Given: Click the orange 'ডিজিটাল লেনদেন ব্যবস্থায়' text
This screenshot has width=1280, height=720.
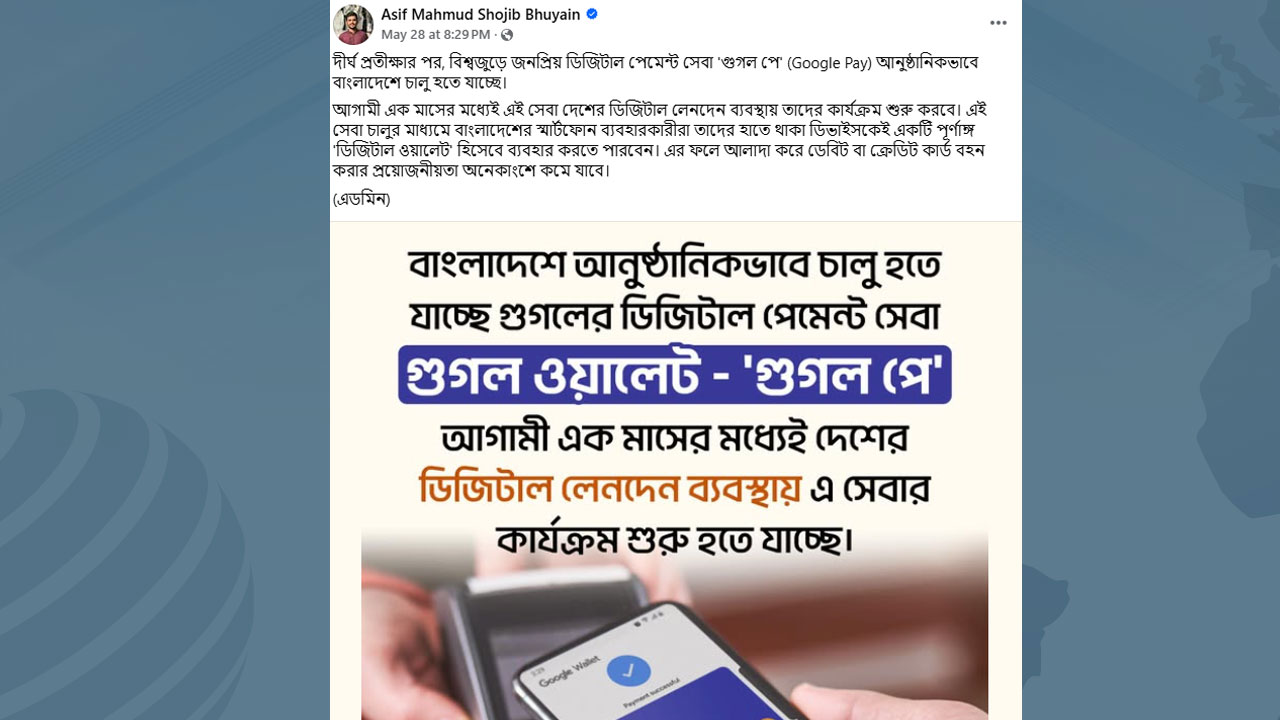Looking at the screenshot, I should tap(610, 490).
